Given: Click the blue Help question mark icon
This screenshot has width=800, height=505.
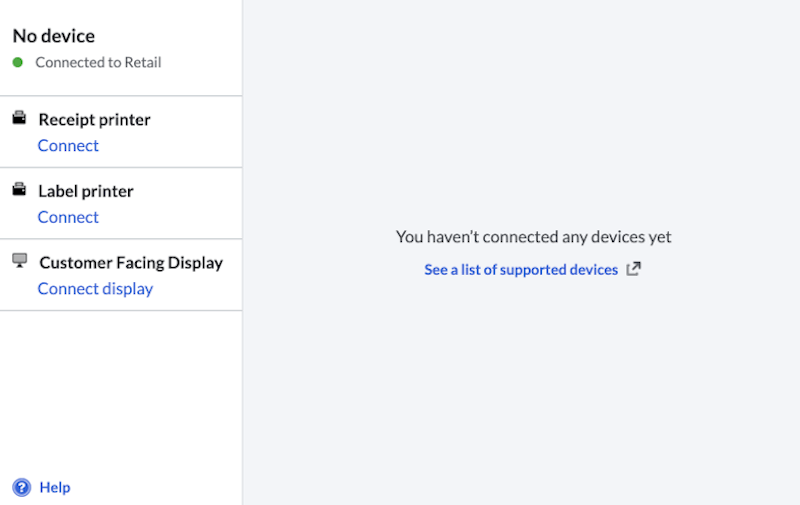Looking at the screenshot, I should click(21, 487).
